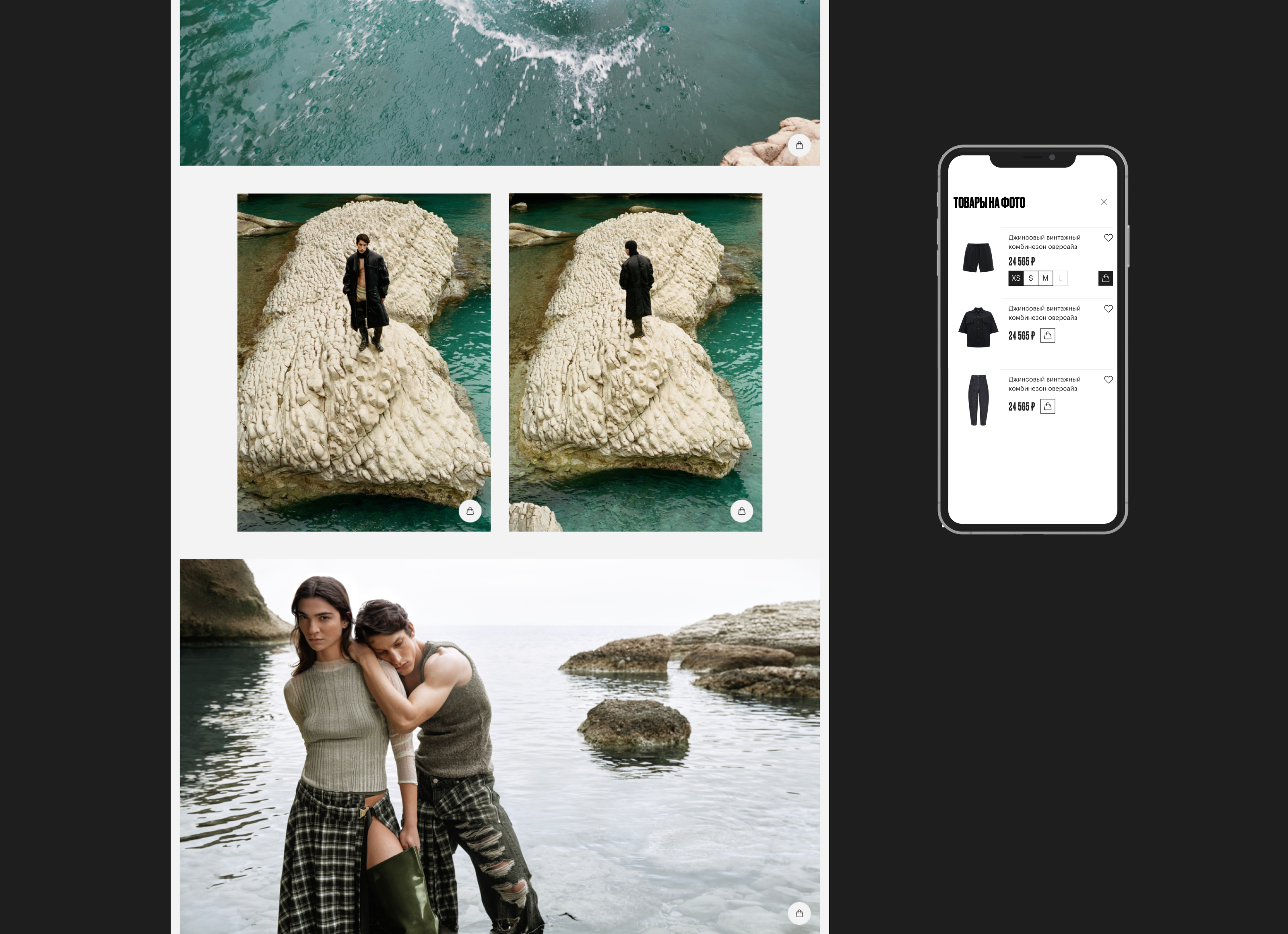Screen dimensions: 1288x934
Task: Select size M for the shorts
Action: [1045, 278]
